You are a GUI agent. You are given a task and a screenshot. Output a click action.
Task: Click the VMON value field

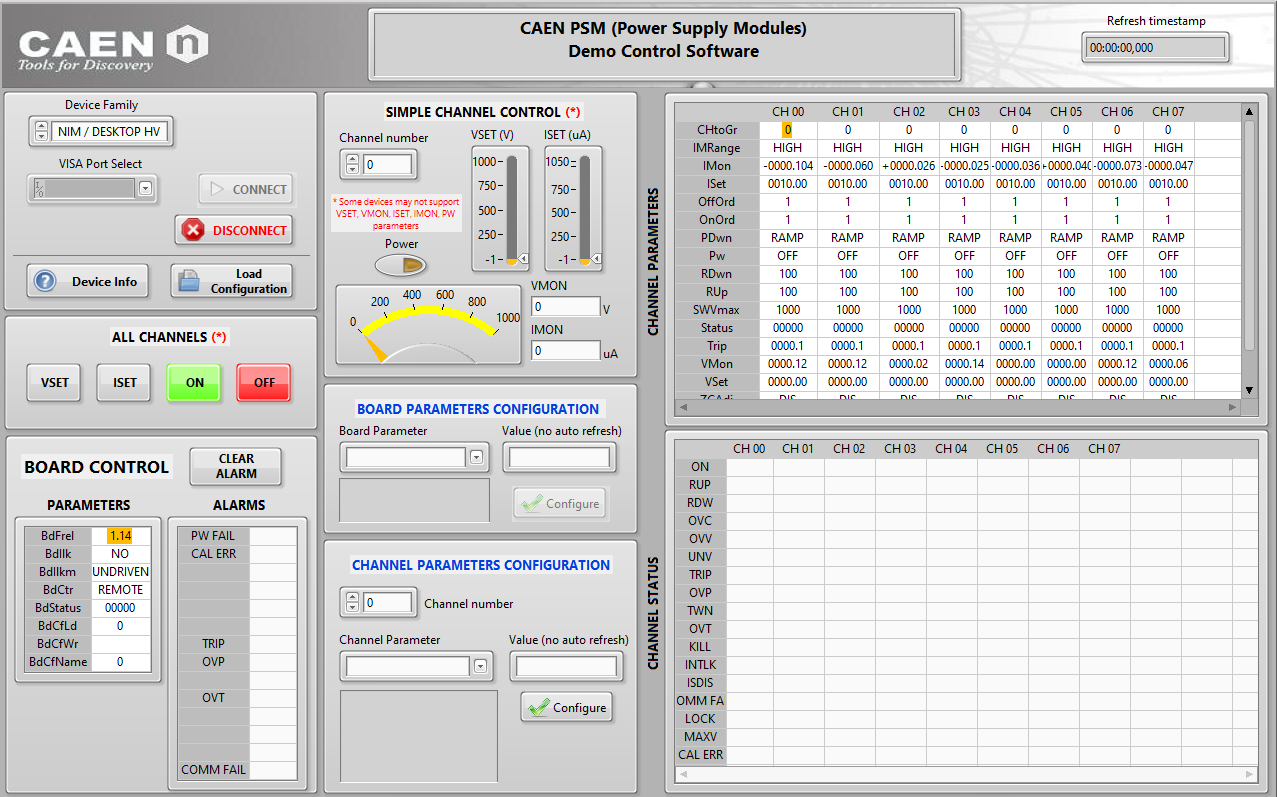pos(565,307)
